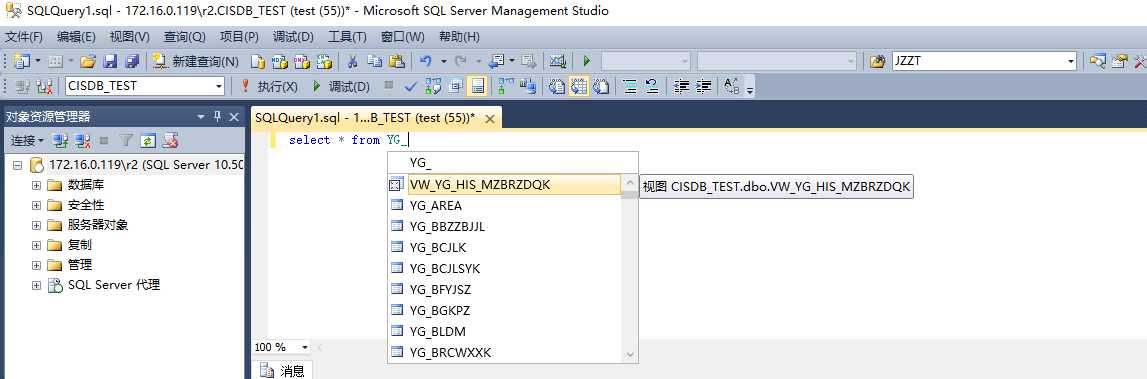Image resolution: width=1147 pixels, height=379 pixels.
Task: Paste using the clipboard icon
Action: click(396, 61)
